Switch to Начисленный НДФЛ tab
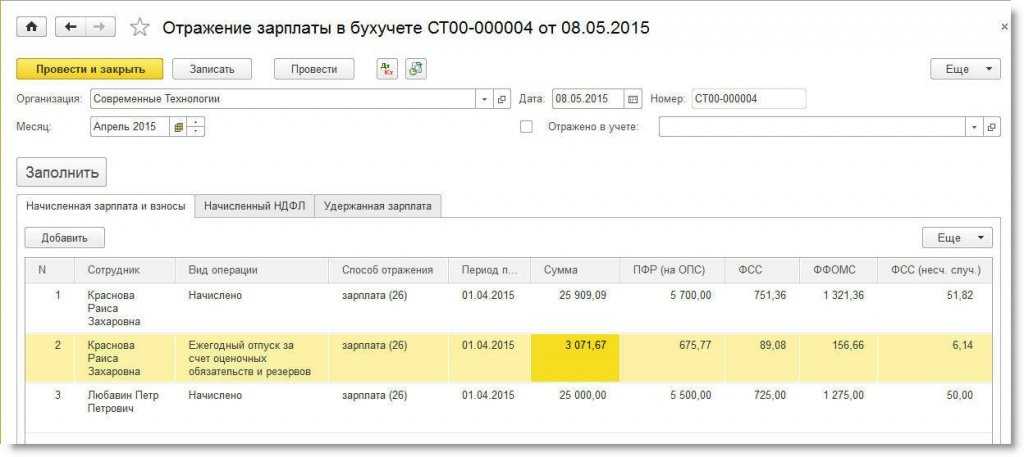The height and width of the screenshot is (457, 1024). [x=254, y=206]
